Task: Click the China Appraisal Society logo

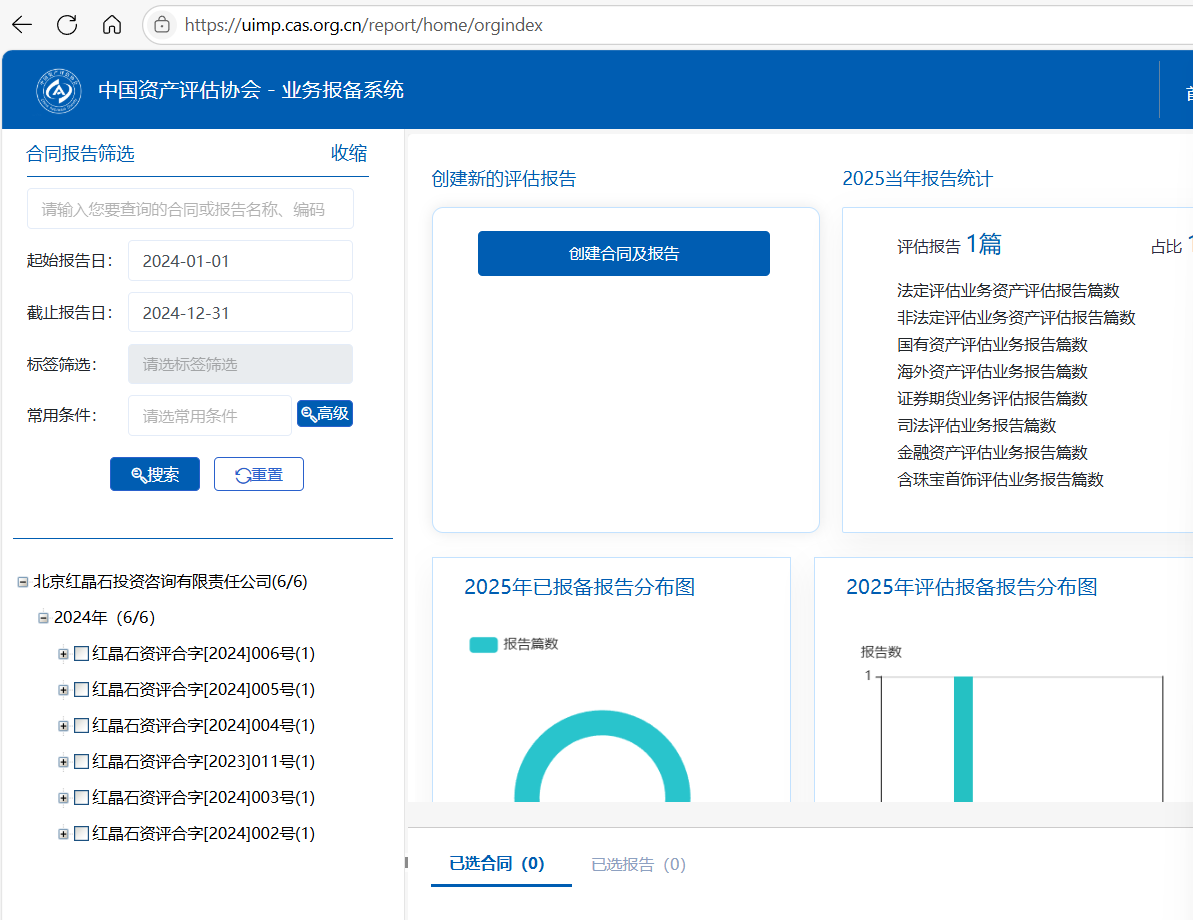Action: (59, 91)
